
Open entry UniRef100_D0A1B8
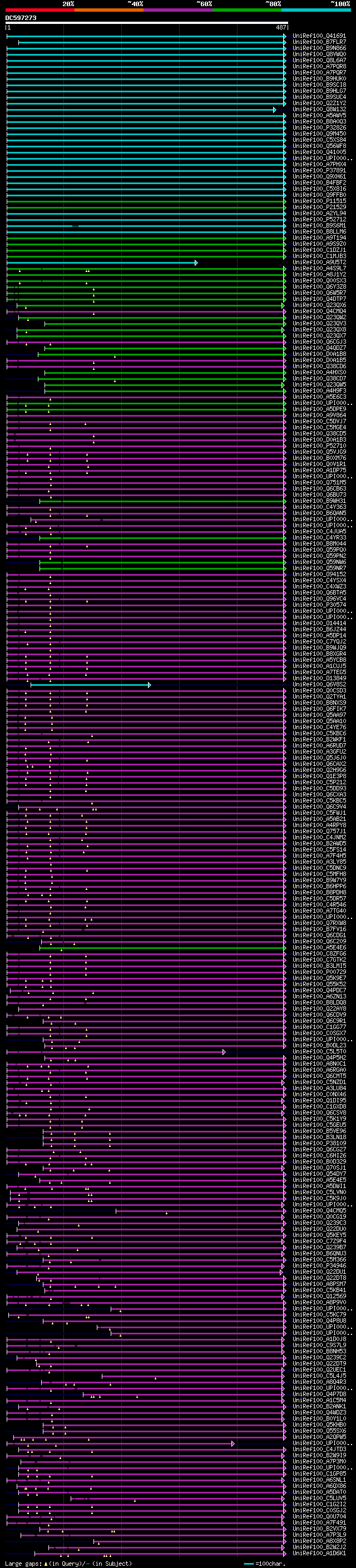319,354
